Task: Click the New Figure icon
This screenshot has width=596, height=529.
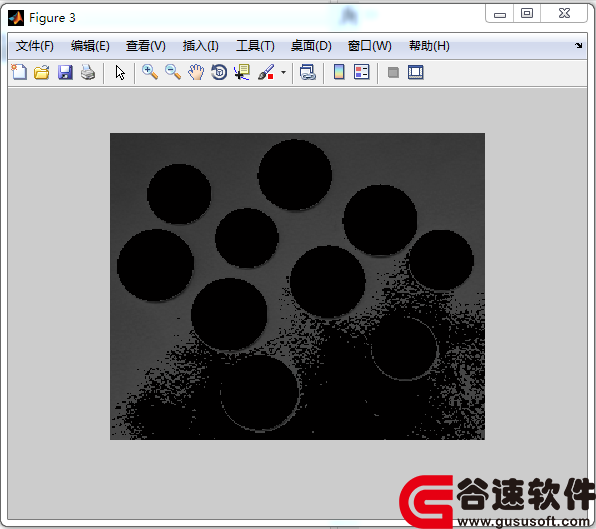Action: point(19,72)
